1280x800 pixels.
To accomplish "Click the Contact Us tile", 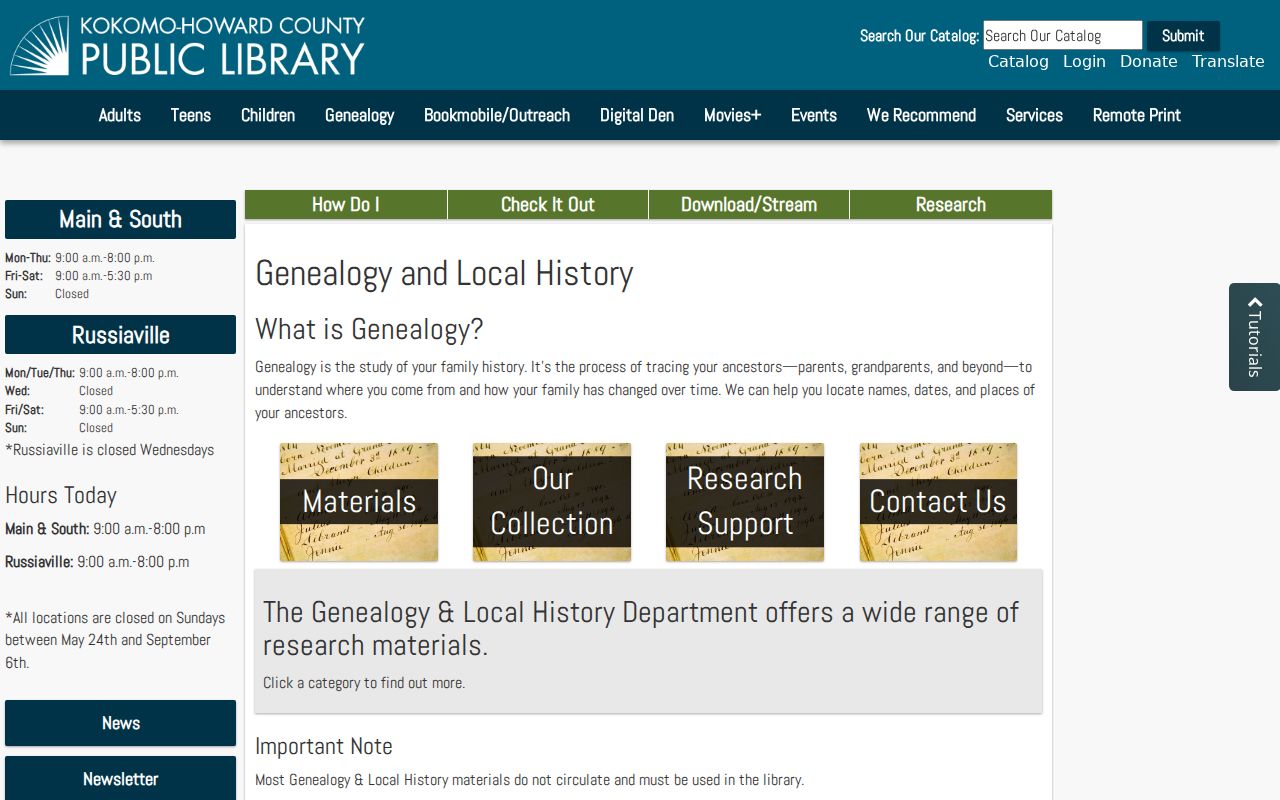I will pyautogui.click(x=938, y=502).
